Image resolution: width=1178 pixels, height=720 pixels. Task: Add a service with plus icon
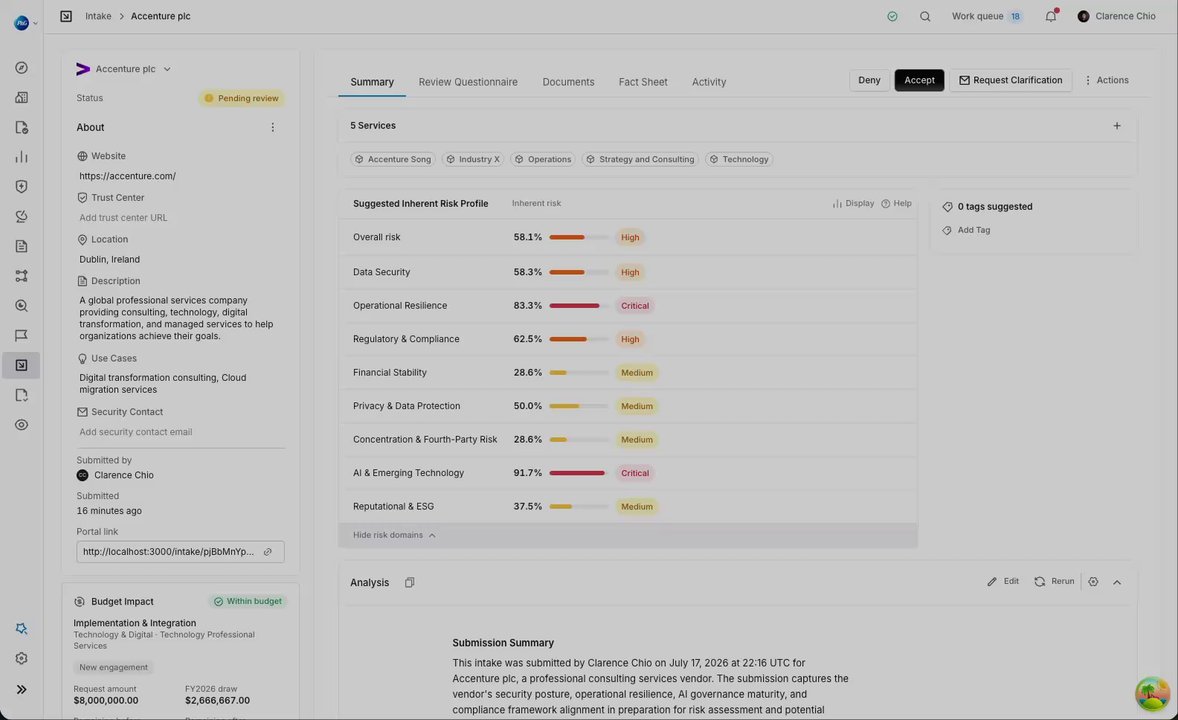[1116, 126]
